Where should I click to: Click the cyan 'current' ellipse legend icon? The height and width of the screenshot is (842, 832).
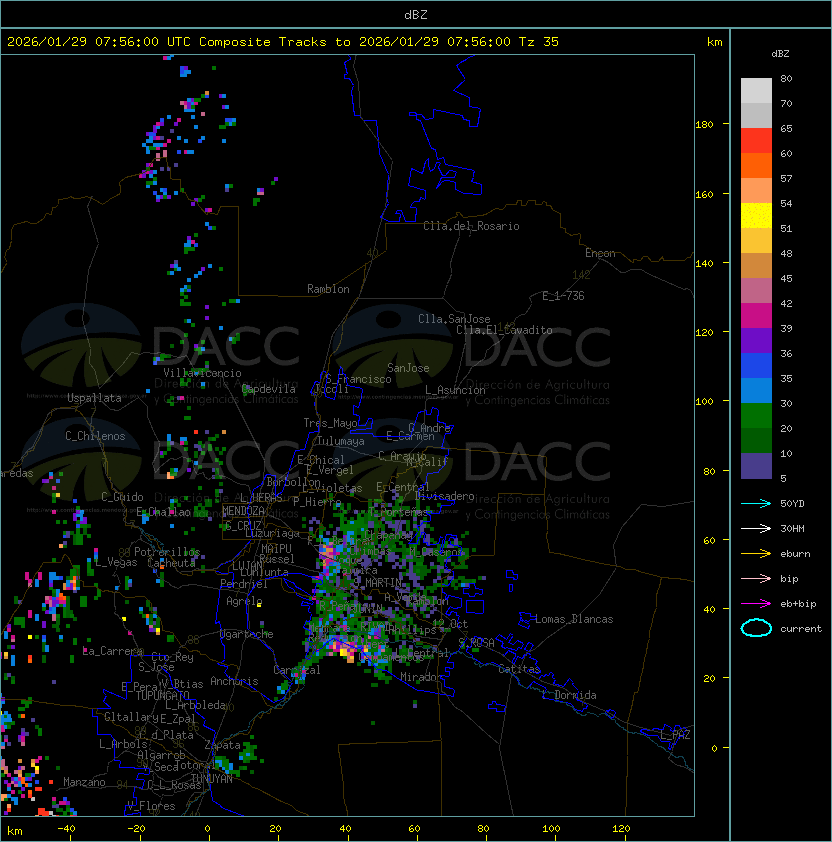(756, 628)
